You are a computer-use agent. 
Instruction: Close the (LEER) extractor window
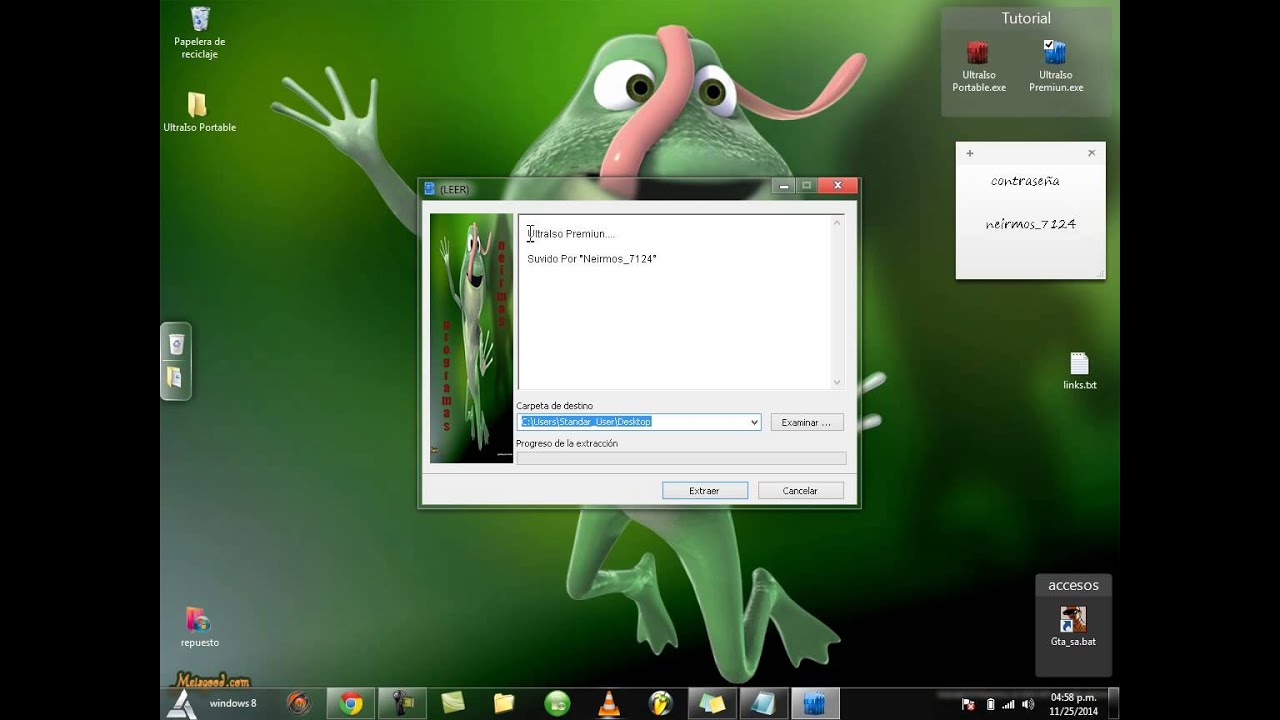(838, 185)
